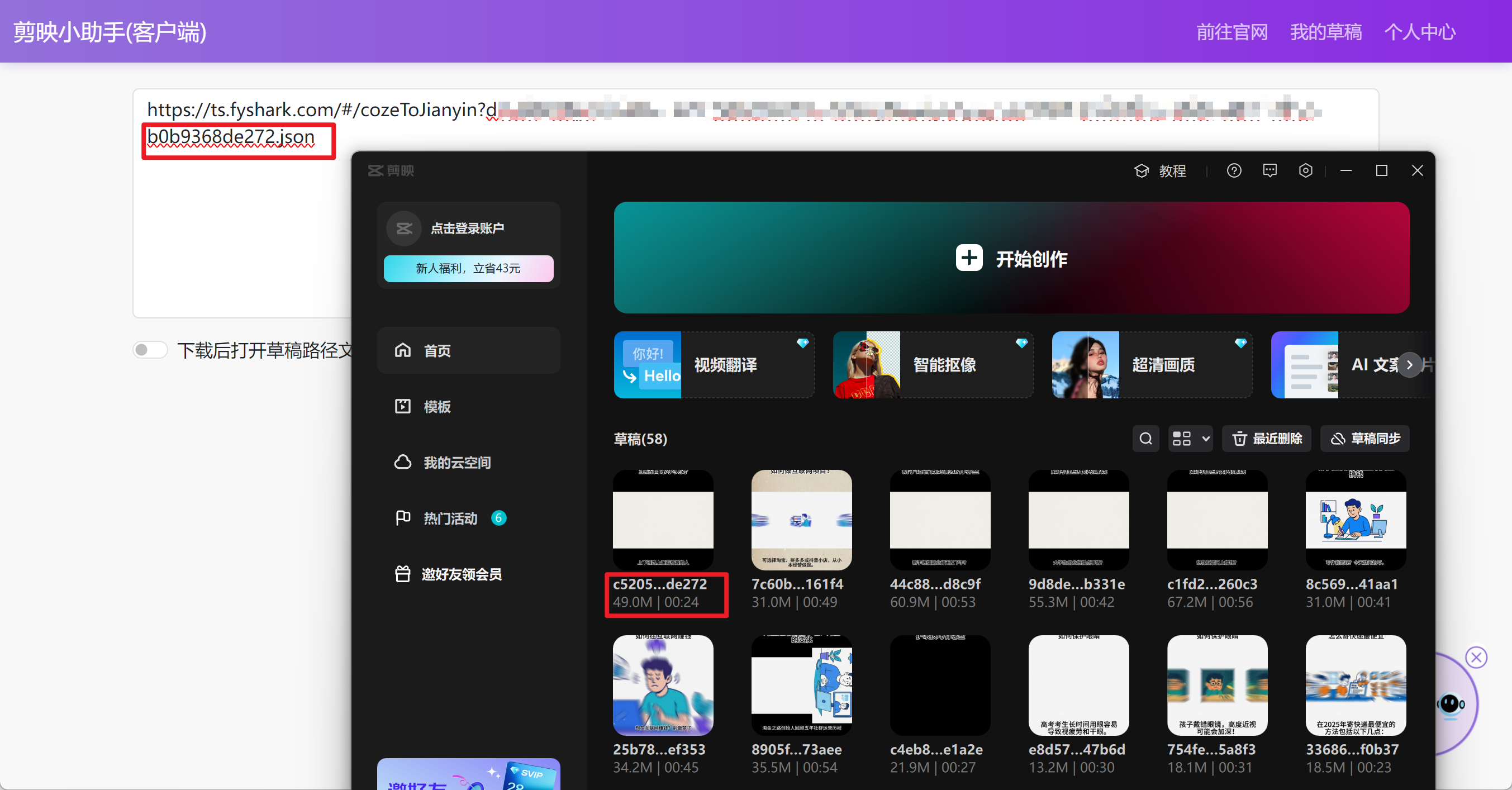This screenshot has width=1512, height=790.
Task: Open the draft grid view layout dropdown
Action: tap(1190, 439)
